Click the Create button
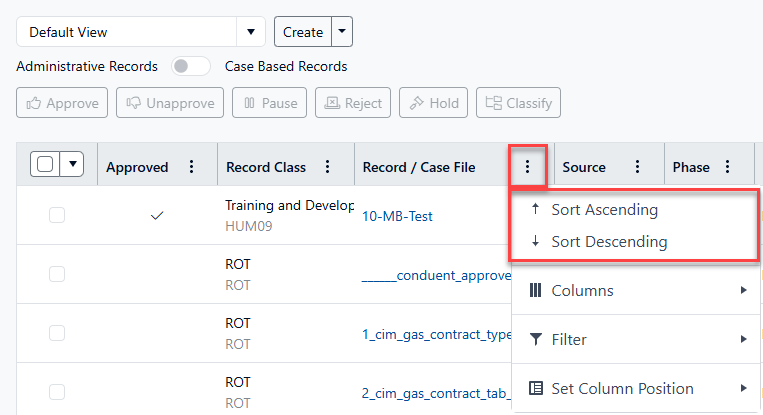The height and width of the screenshot is (415, 763). tap(302, 32)
